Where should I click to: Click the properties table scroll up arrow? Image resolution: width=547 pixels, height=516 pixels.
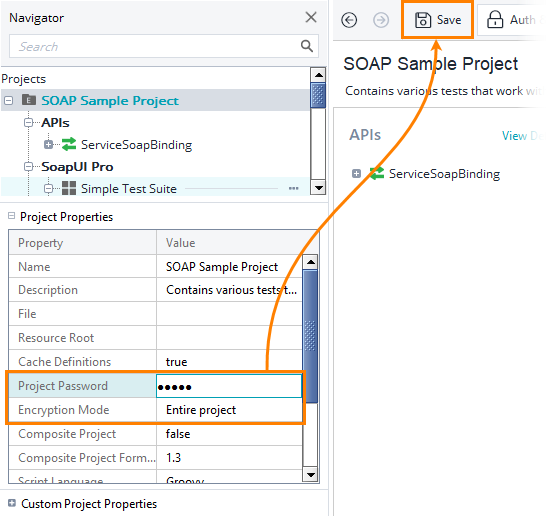[x=310, y=262]
